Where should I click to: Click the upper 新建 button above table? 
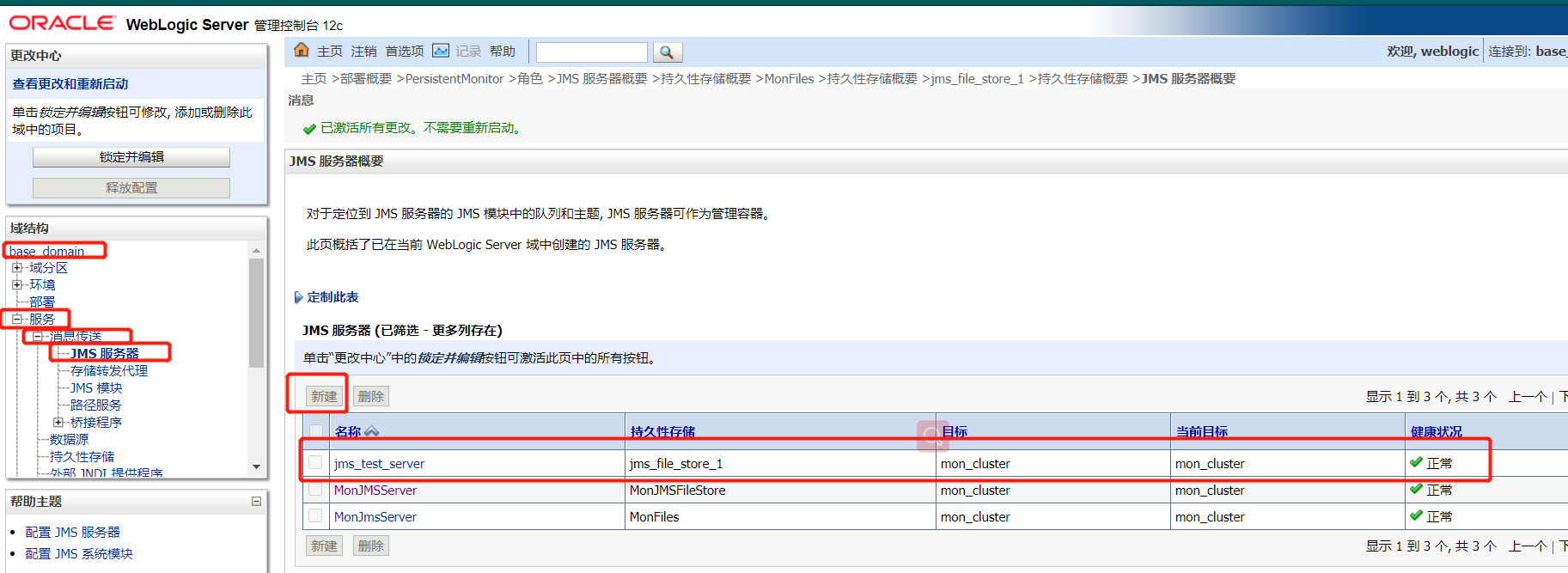324,396
